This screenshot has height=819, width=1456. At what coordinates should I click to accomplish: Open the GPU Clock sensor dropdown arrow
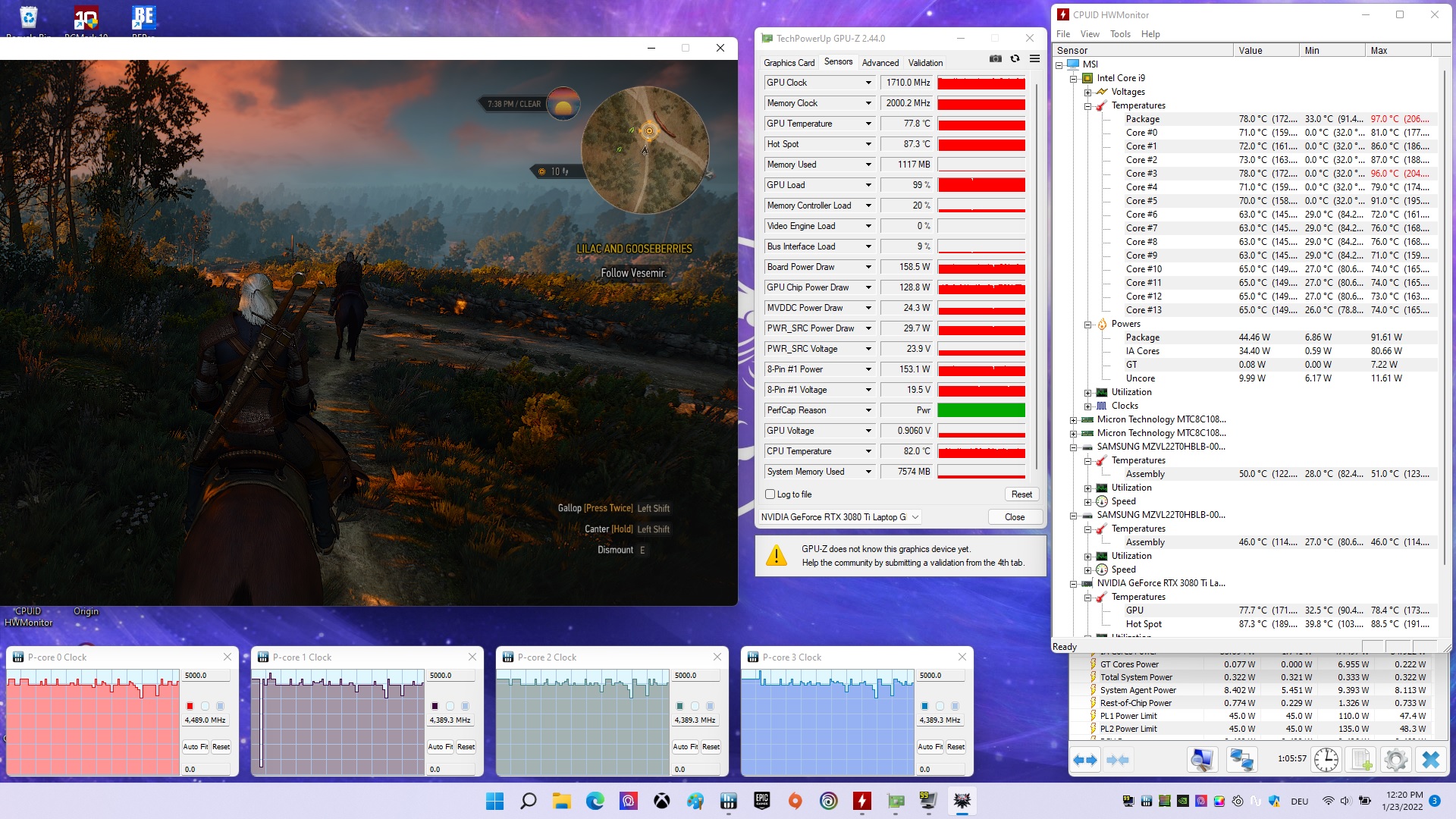point(868,83)
